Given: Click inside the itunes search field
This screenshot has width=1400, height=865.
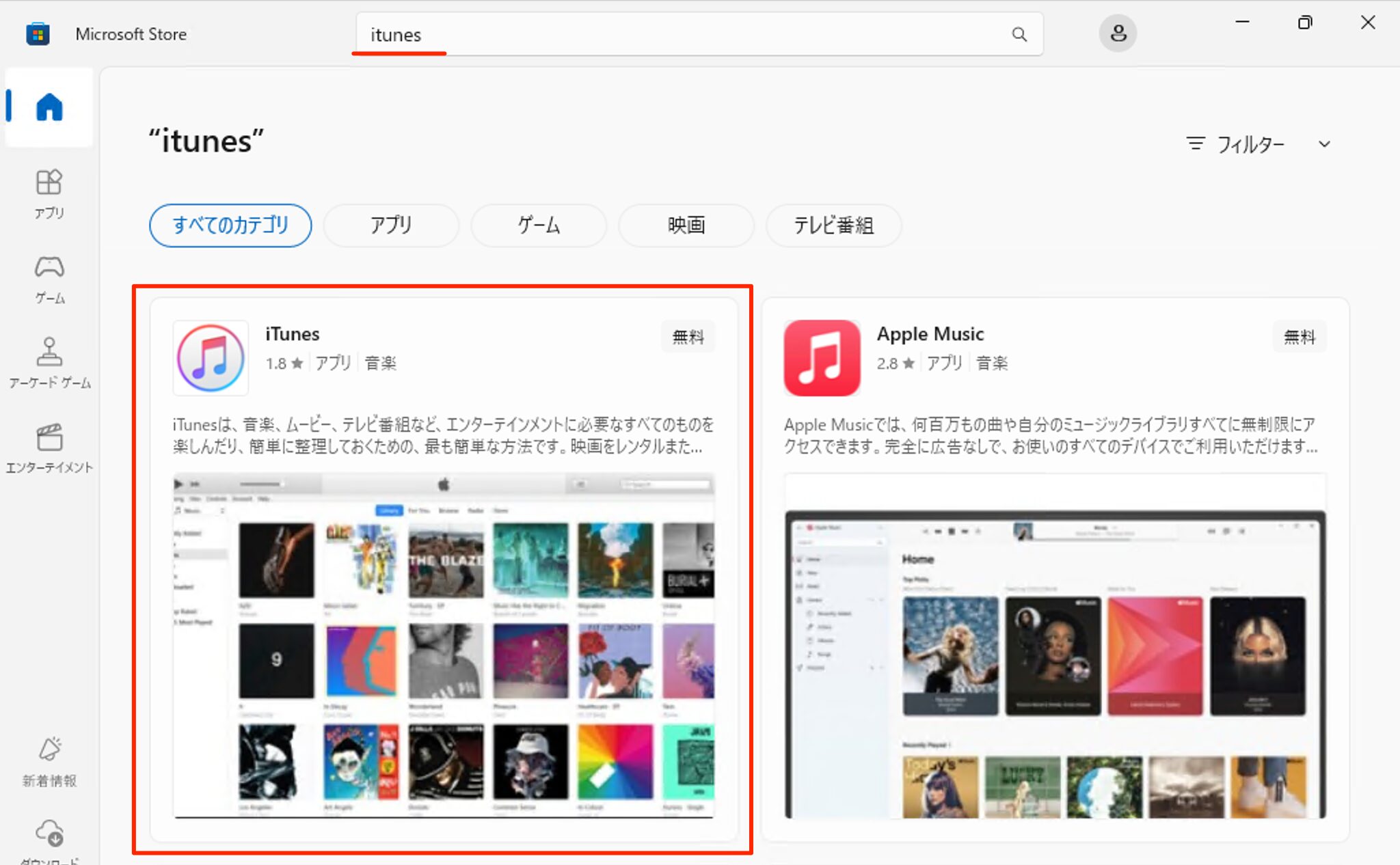Looking at the screenshot, I should click(x=615, y=33).
